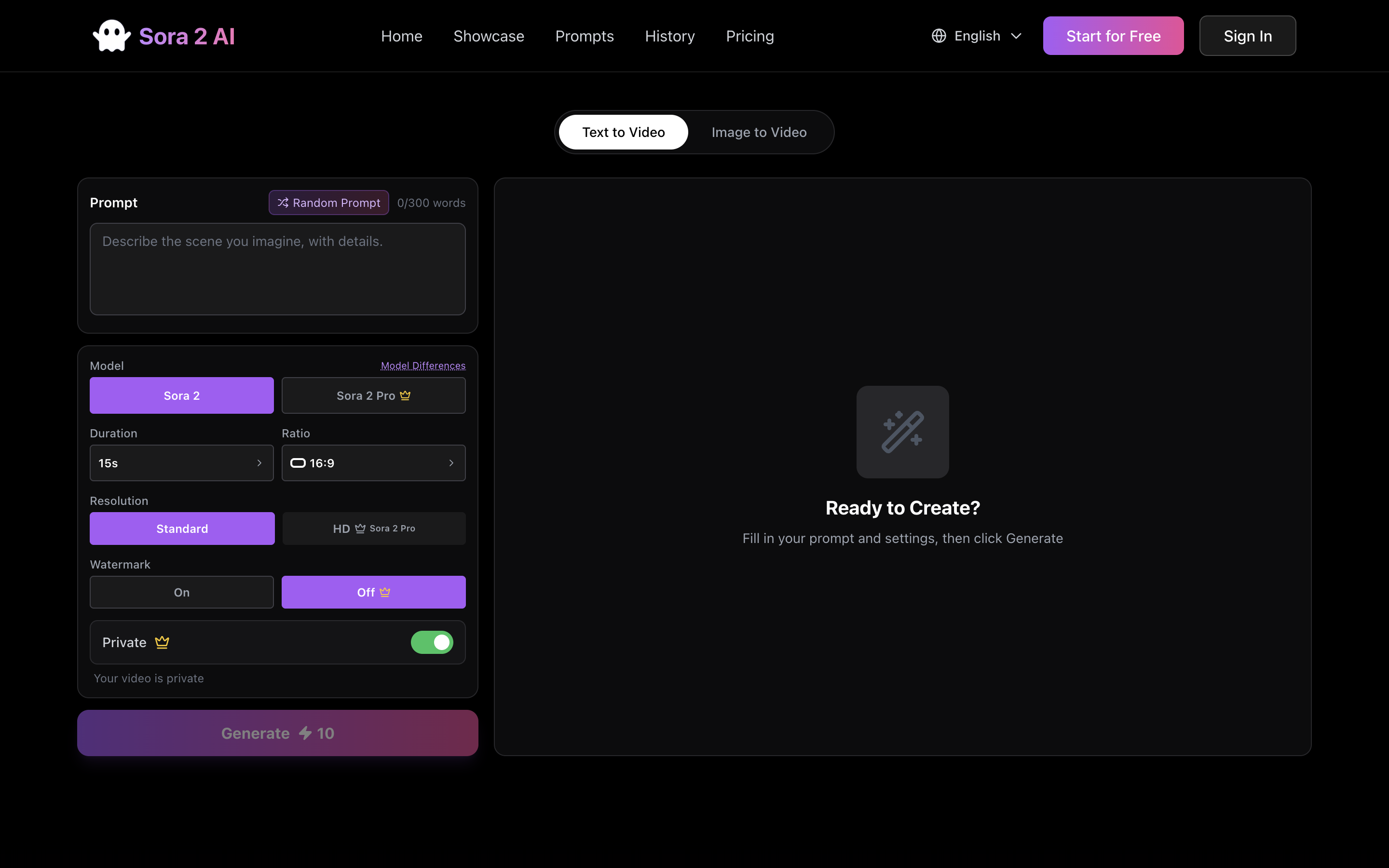Choose HD Sora 2 Pro resolution
1389x868 pixels.
pos(374,529)
